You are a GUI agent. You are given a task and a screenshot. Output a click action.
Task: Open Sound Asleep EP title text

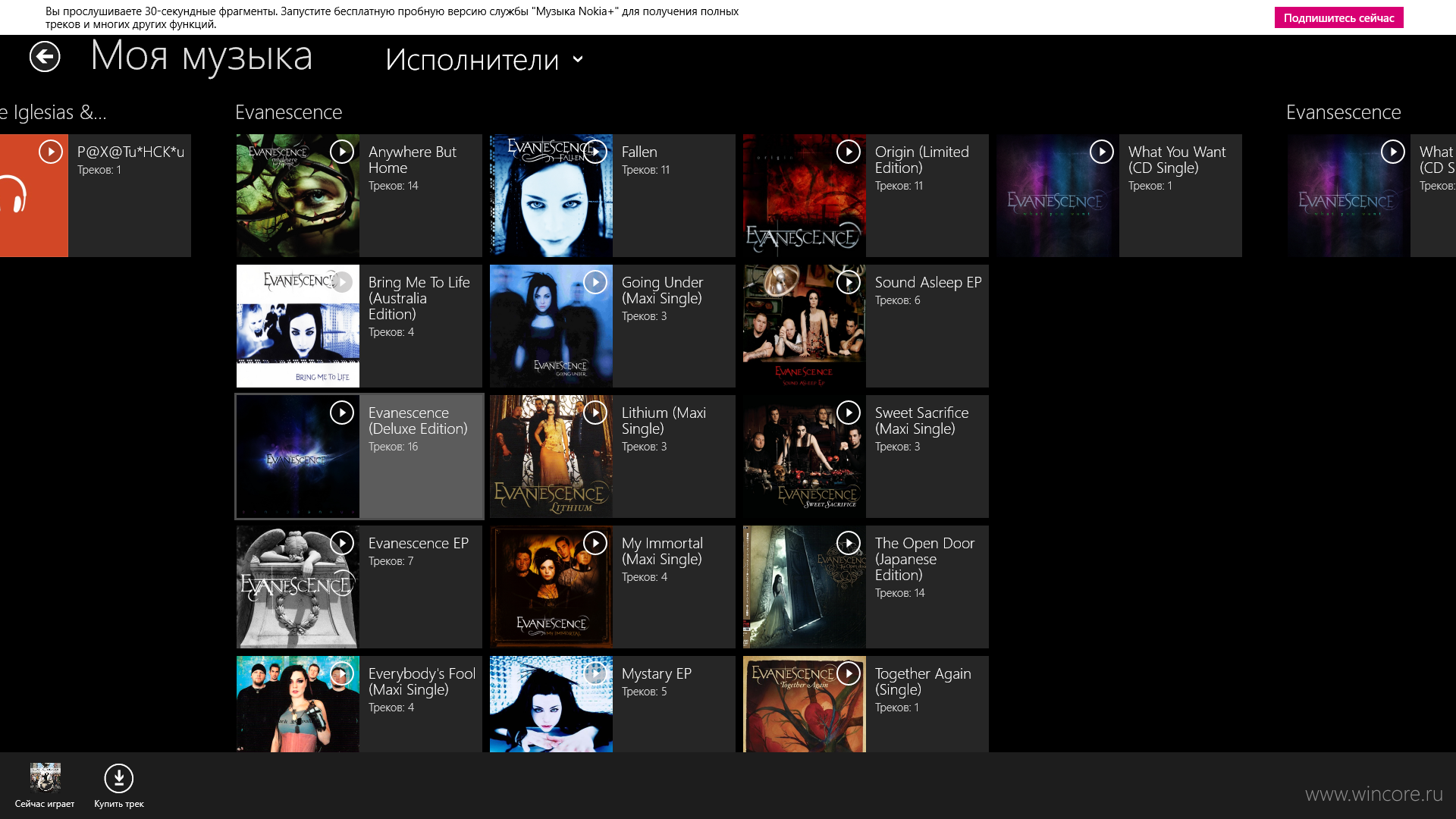[x=928, y=282]
